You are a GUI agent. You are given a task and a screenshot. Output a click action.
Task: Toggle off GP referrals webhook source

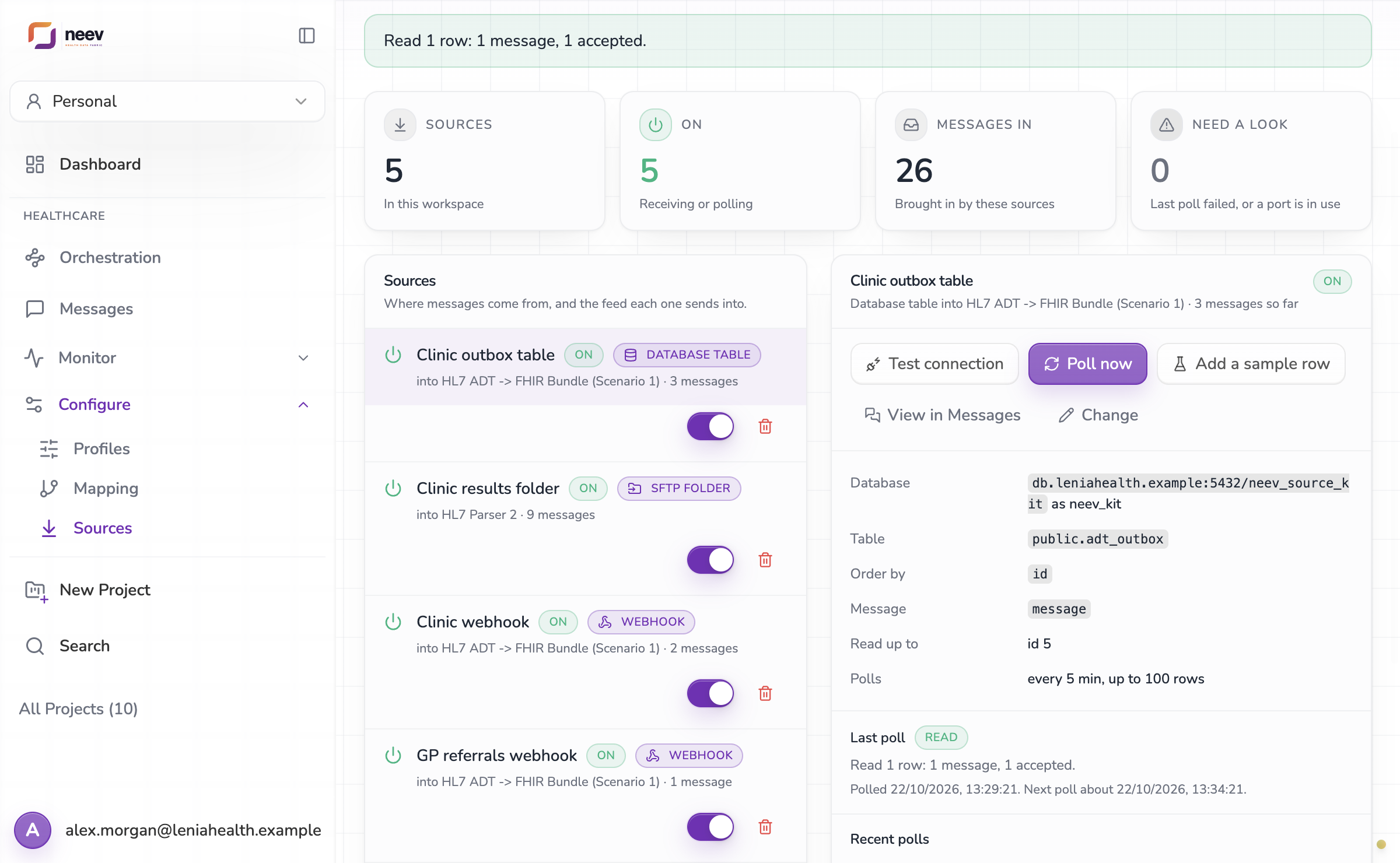click(x=710, y=827)
